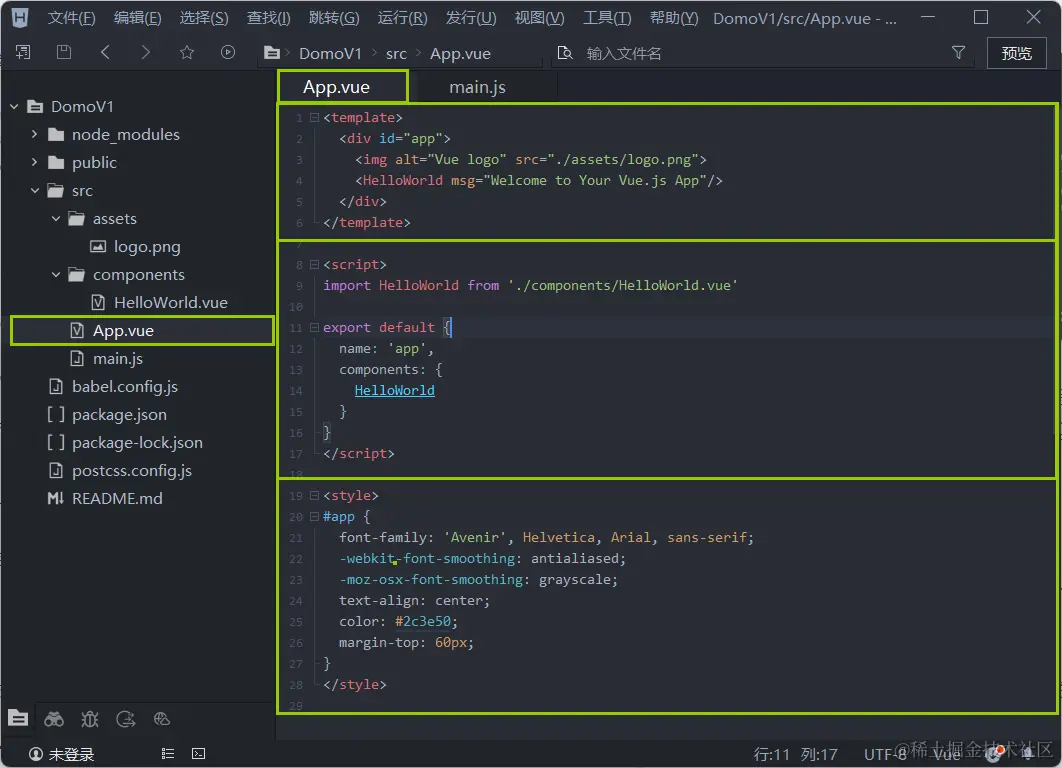Screen dimensions: 1062x768
Task: Open the 运行(R) menu
Action: pos(402,18)
